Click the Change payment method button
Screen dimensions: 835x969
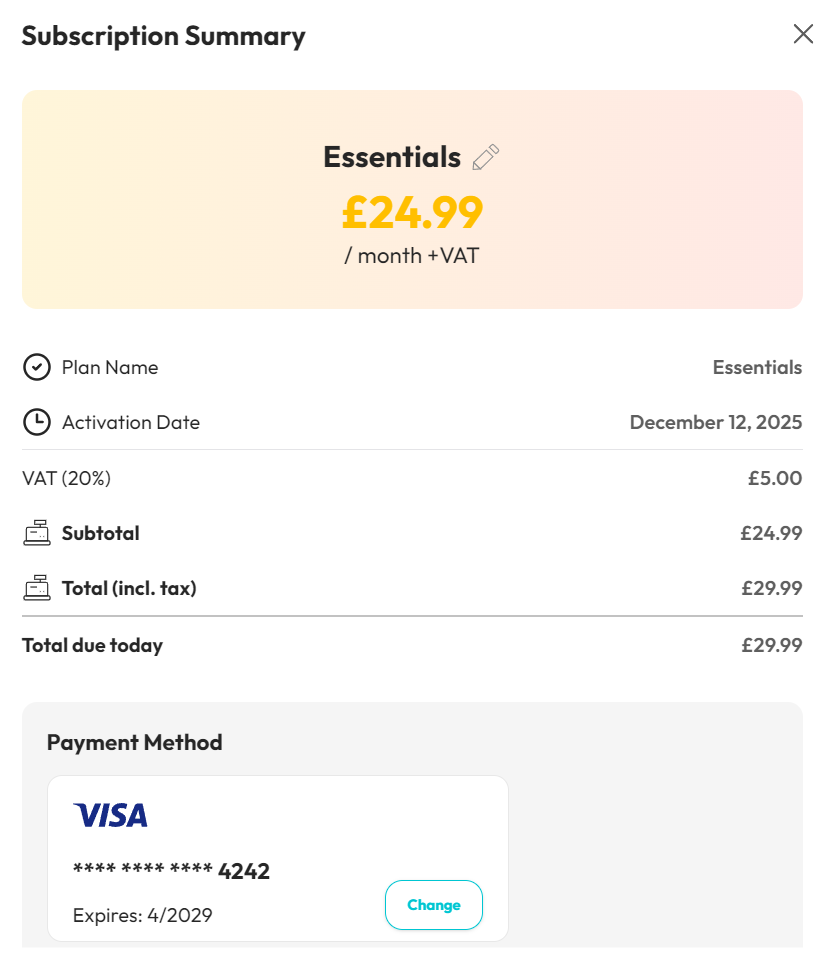(x=433, y=905)
